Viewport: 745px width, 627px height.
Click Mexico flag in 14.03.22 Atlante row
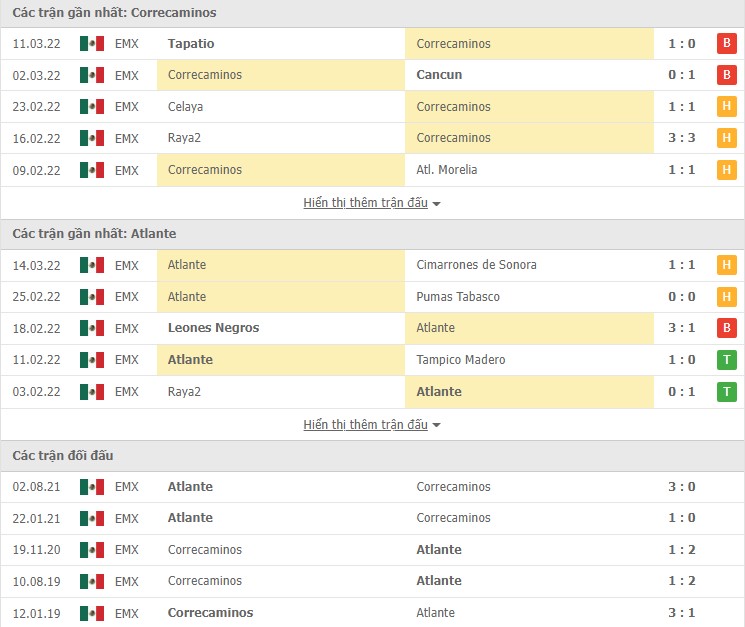pos(92,265)
